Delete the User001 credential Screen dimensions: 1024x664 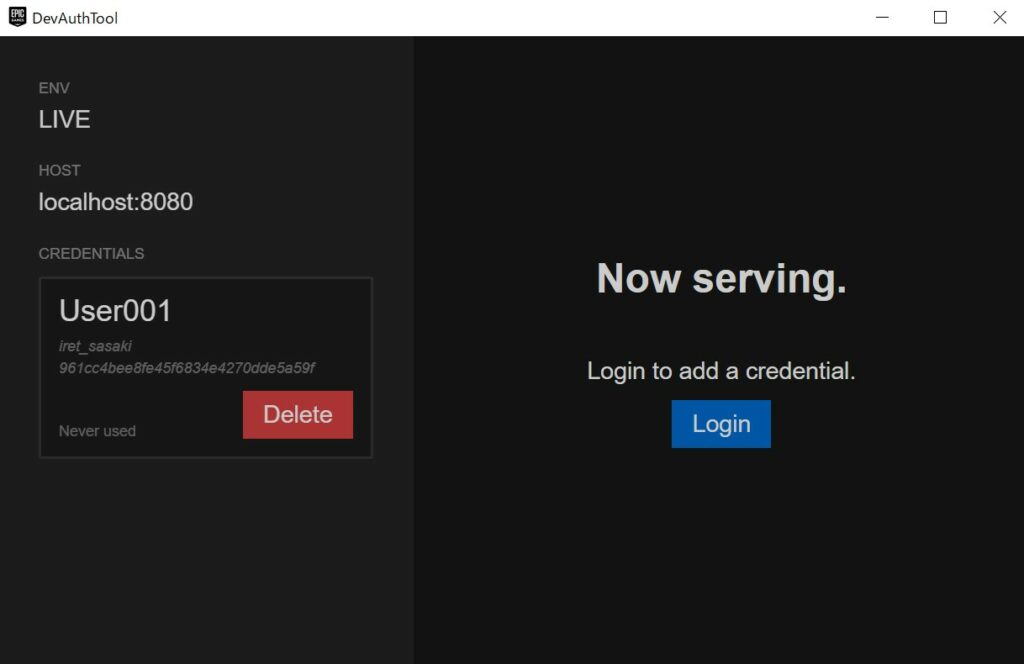[297, 414]
